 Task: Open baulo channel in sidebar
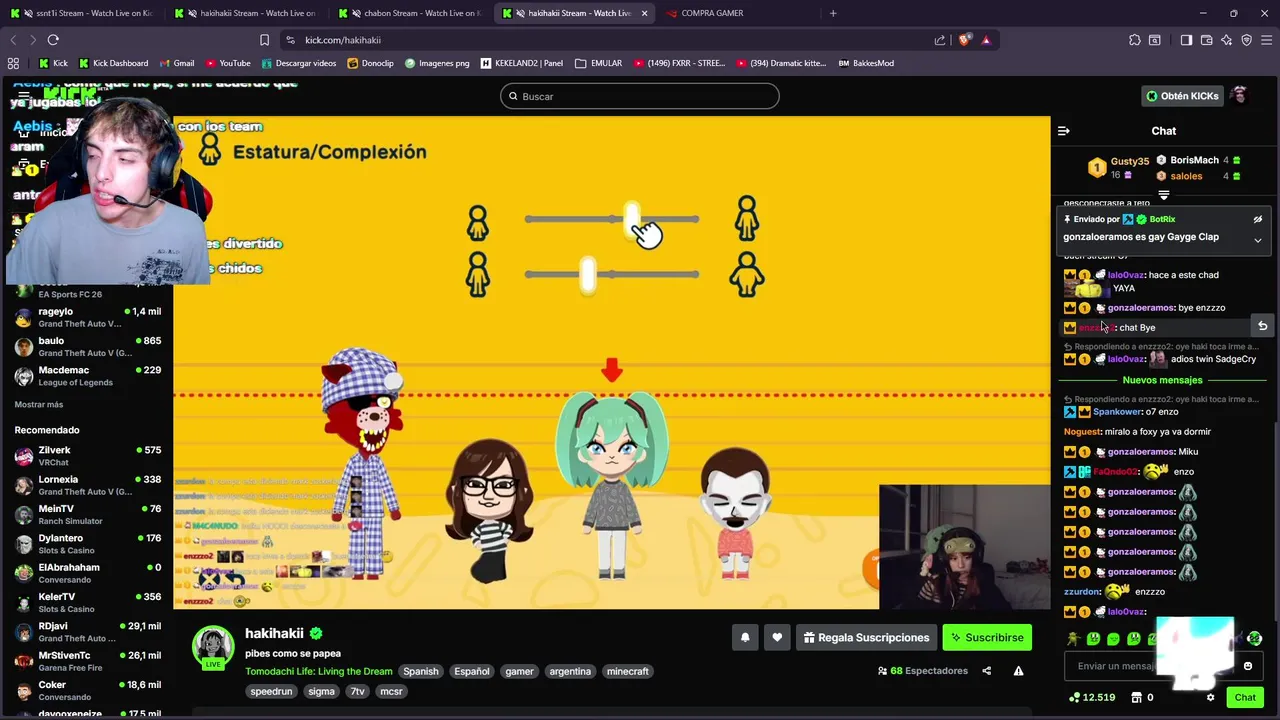pyautogui.click(x=87, y=346)
